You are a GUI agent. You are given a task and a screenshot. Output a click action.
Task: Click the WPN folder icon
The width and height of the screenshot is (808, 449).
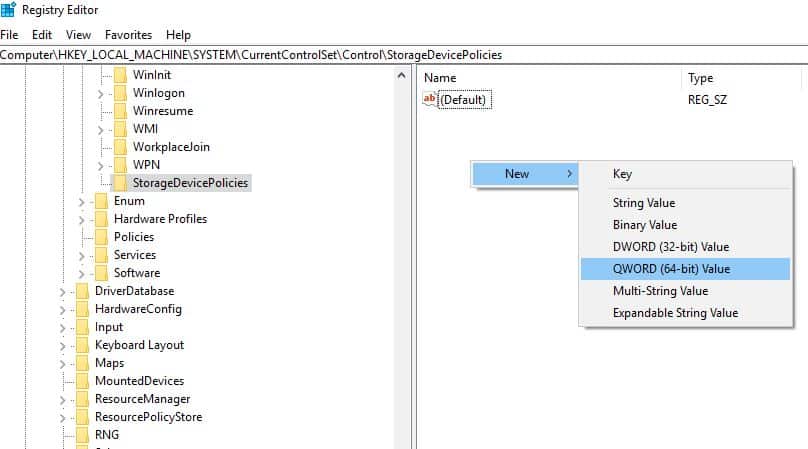point(120,165)
